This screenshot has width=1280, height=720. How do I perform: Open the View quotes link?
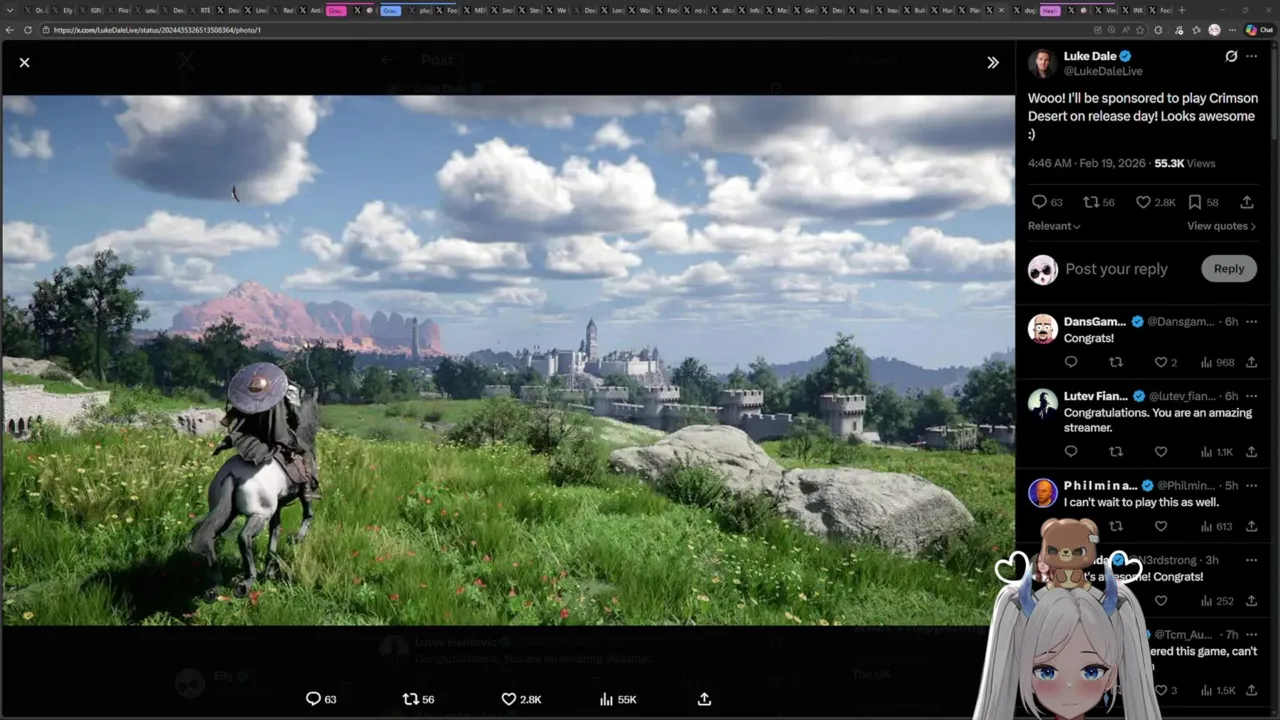1221,226
